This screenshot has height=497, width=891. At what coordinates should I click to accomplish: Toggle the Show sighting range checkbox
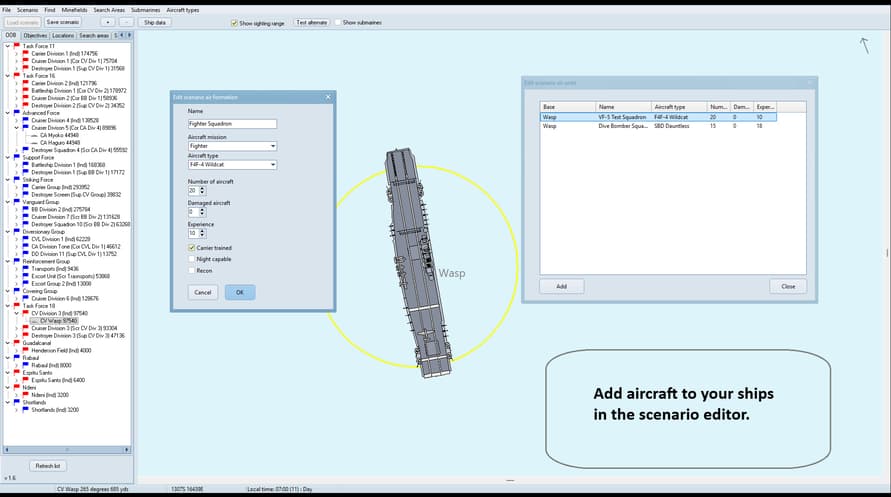tap(234, 22)
